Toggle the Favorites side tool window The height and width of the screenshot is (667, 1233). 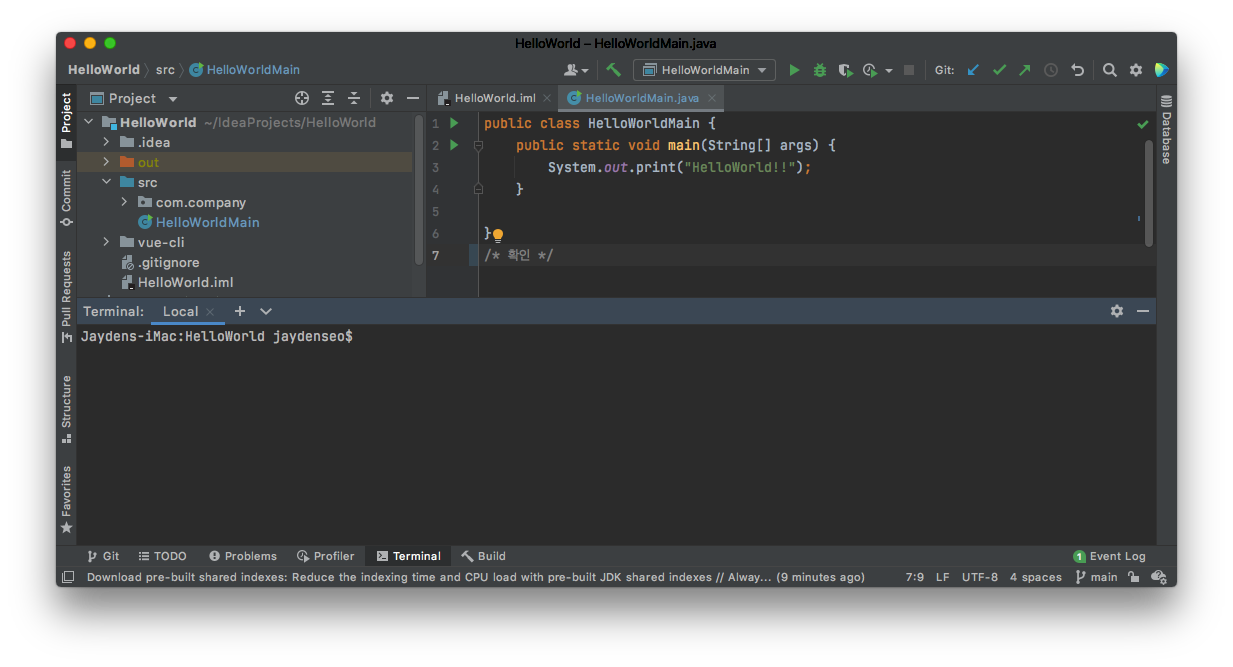tap(66, 499)
